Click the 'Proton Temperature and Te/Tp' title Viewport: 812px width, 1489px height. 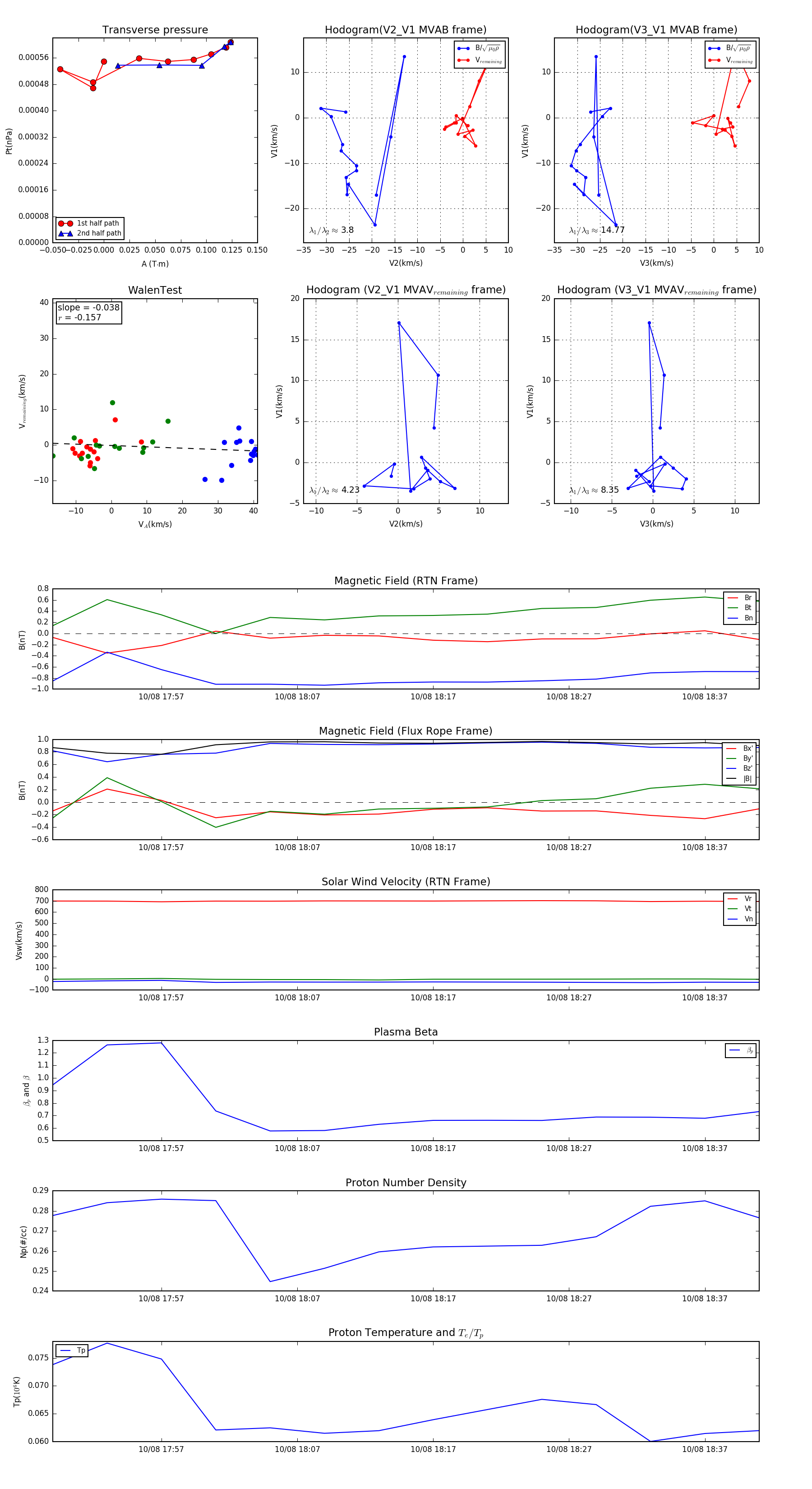tap(406, 1333)
